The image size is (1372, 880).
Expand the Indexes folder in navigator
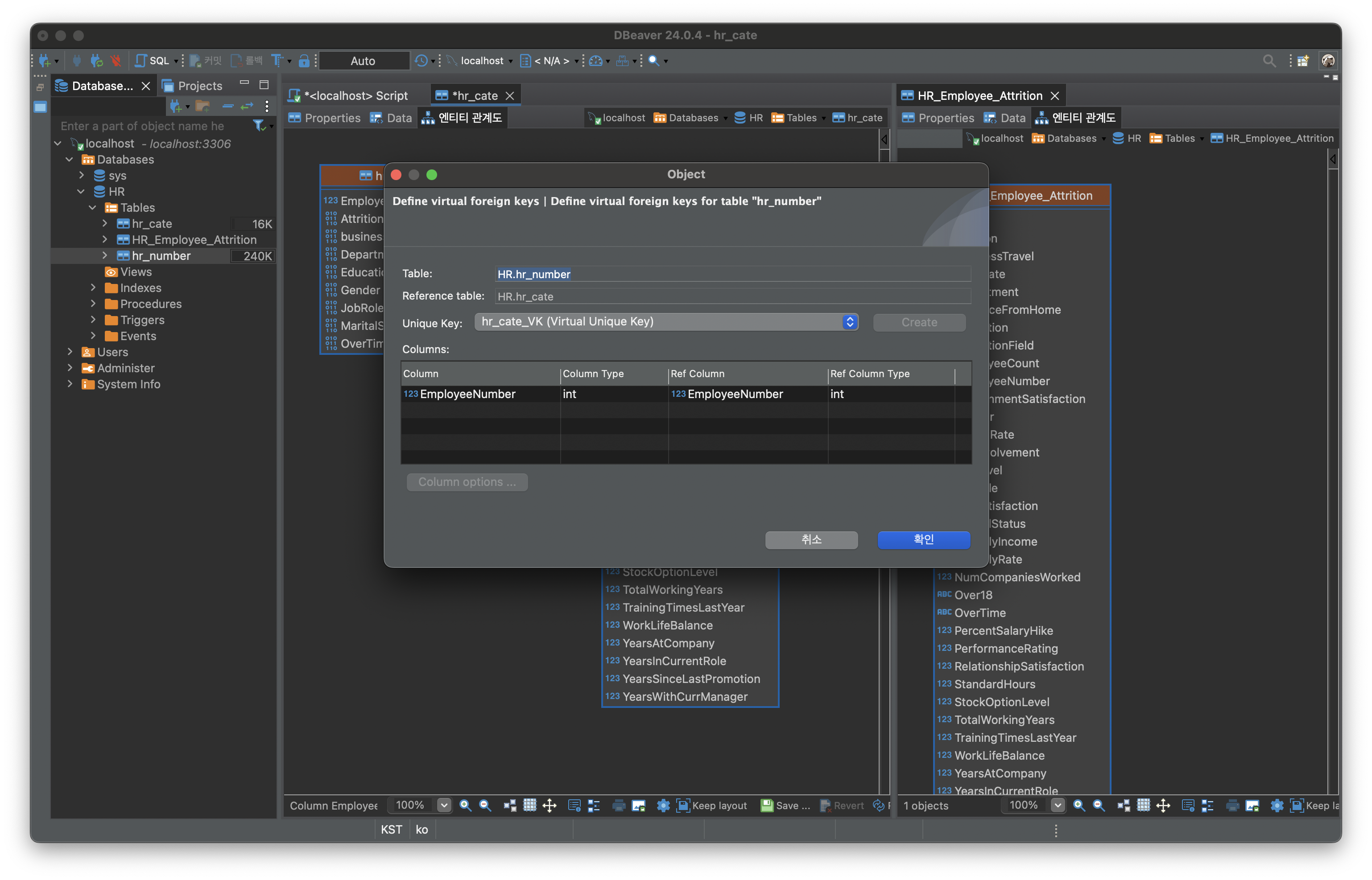click(x=93, y=288)
